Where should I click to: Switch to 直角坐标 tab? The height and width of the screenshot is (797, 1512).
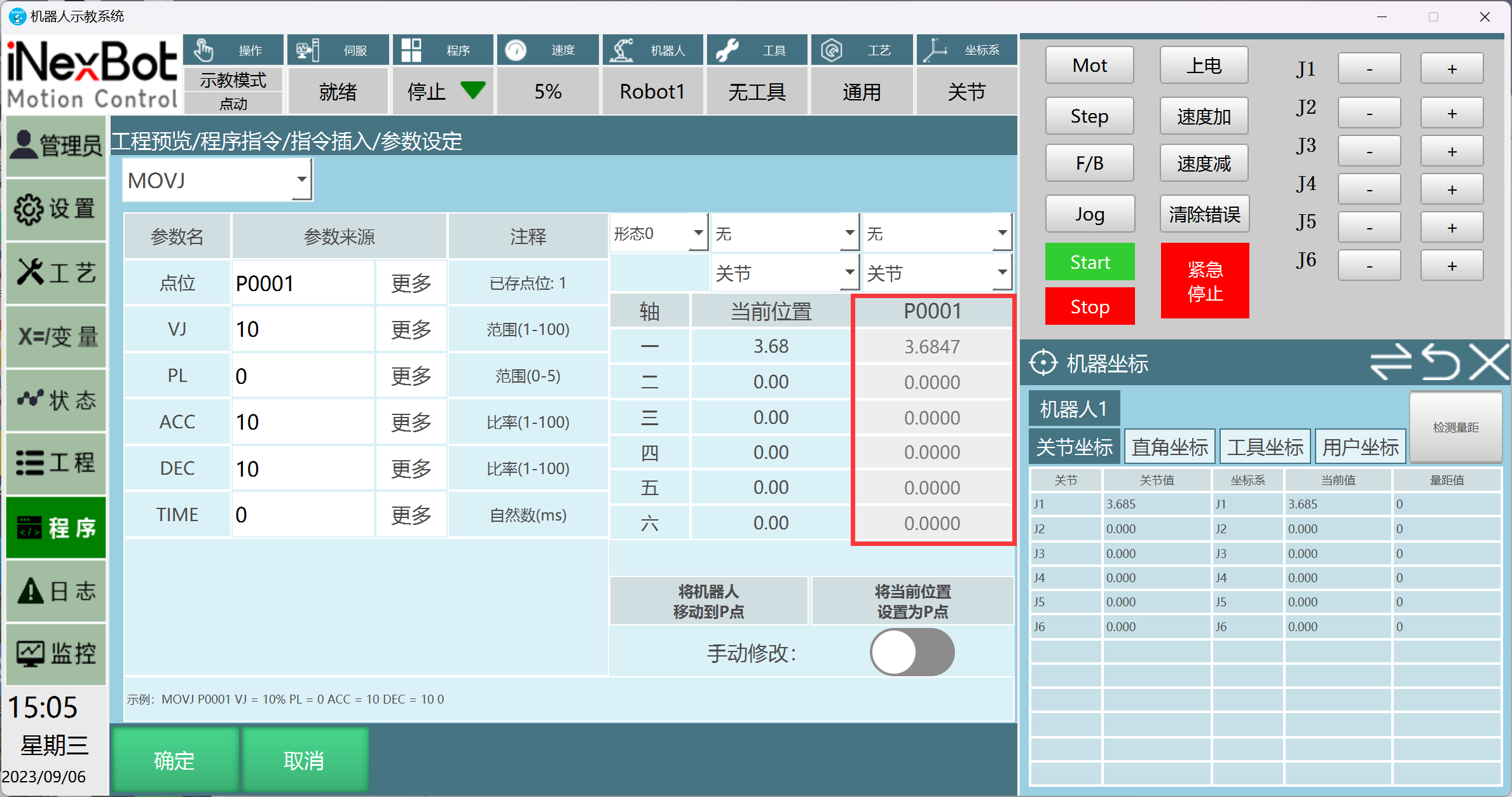tap(1169, 447)
